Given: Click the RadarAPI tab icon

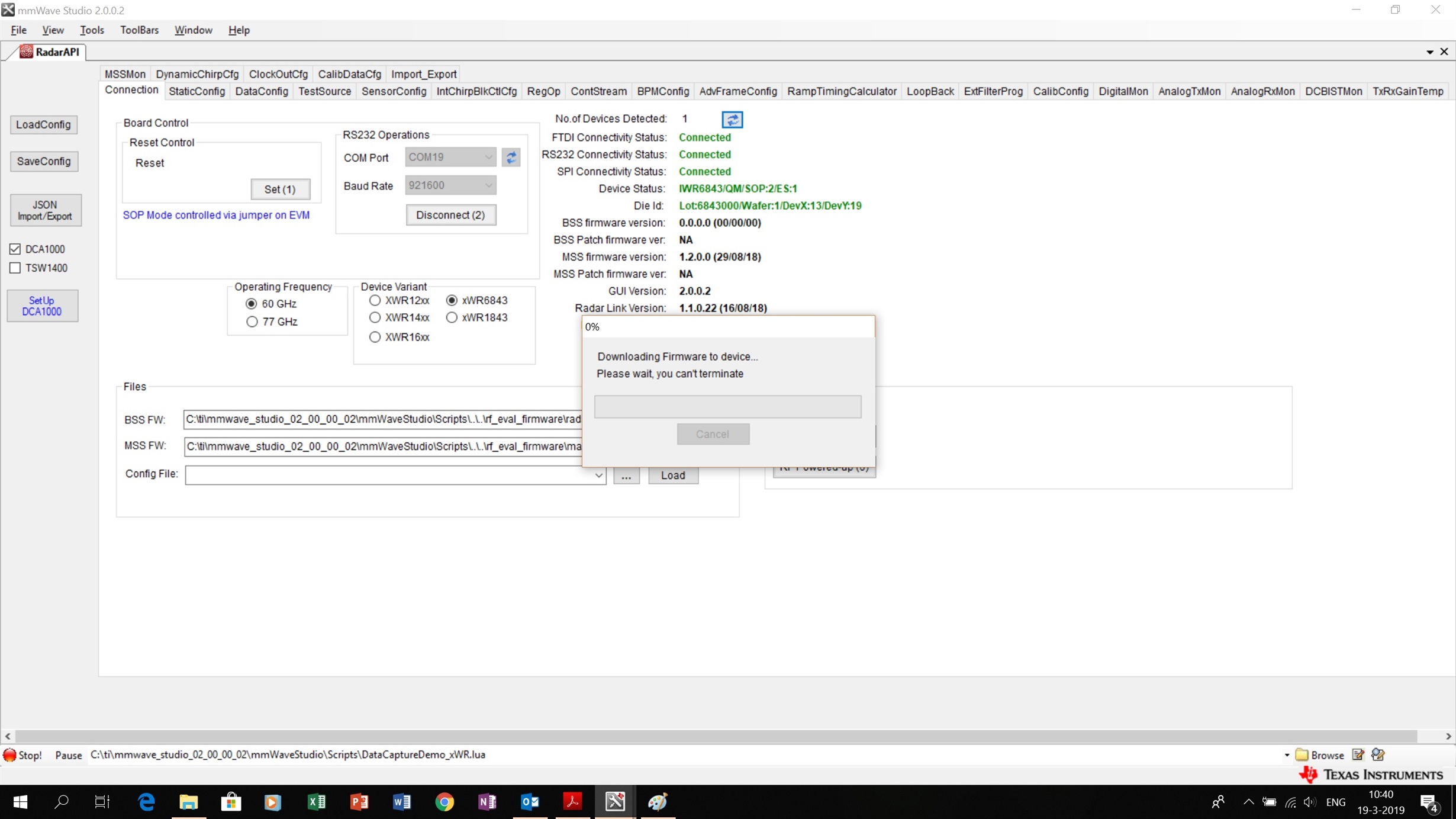Looking at the screenshot, I should click(x=26, y=52).
